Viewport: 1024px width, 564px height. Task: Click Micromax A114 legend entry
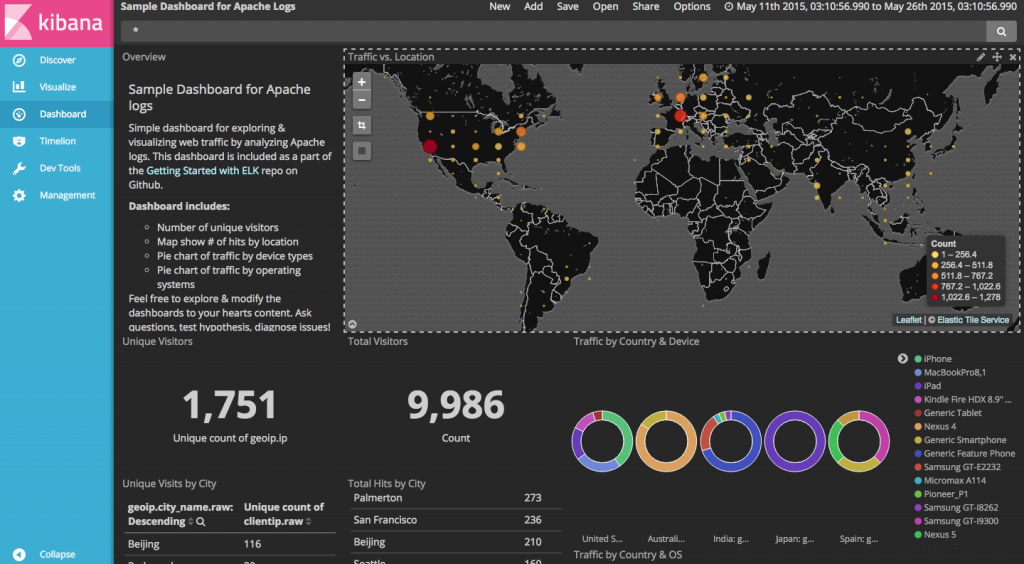coord(950,480)
